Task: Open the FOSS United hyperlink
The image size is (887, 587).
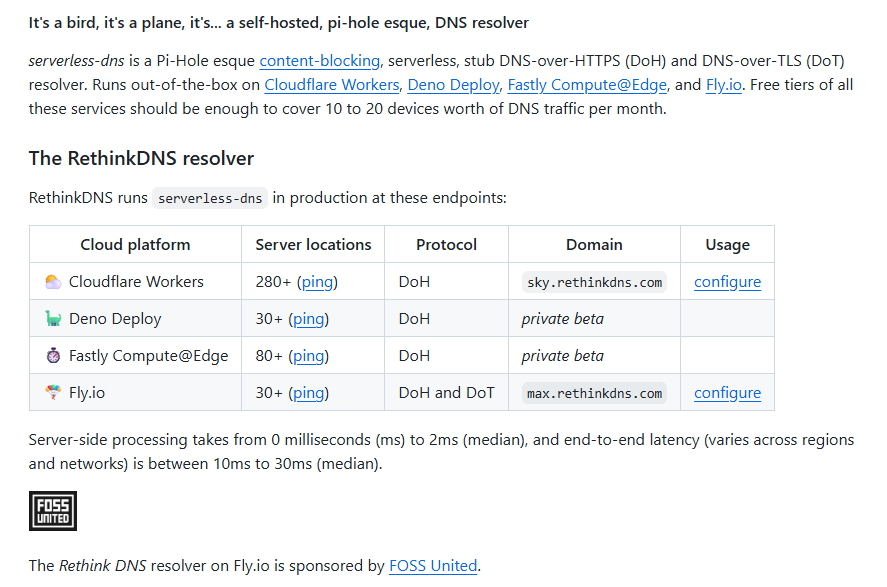Action: [433, 565]
